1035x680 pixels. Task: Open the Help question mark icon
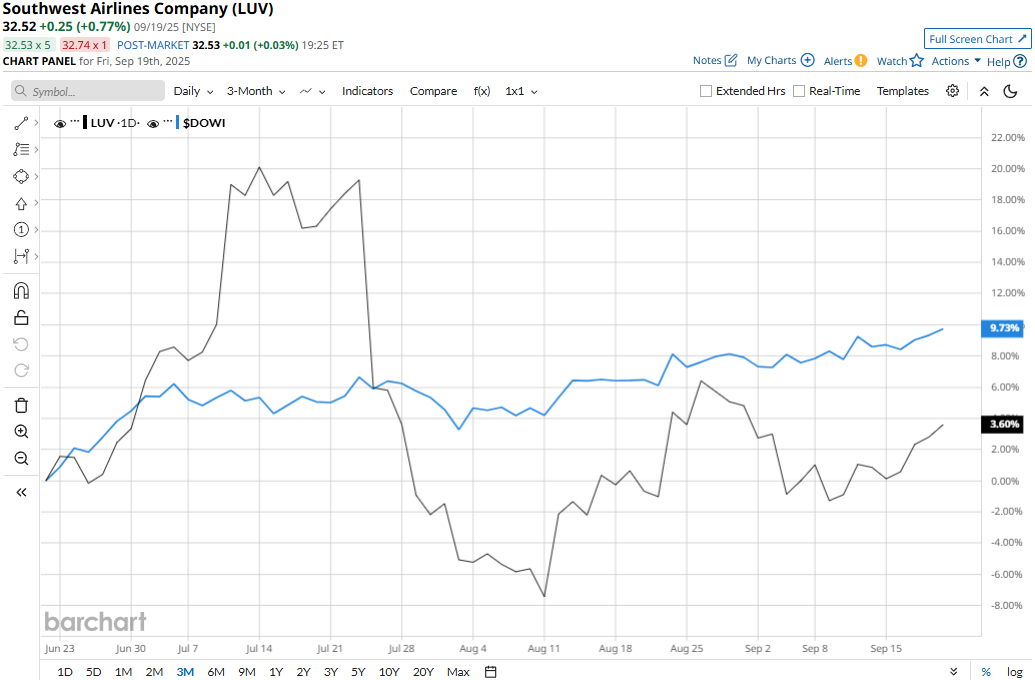[1020, 61]
